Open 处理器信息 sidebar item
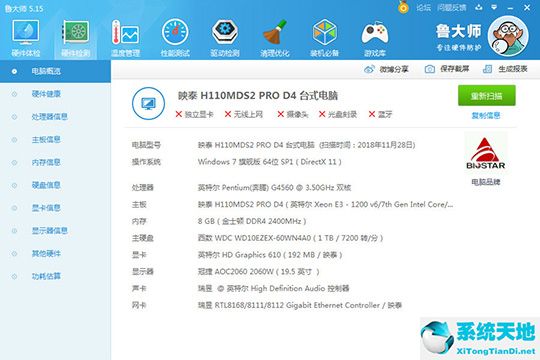The width and height of the screenshot is (540, 360). click(50, 117)
